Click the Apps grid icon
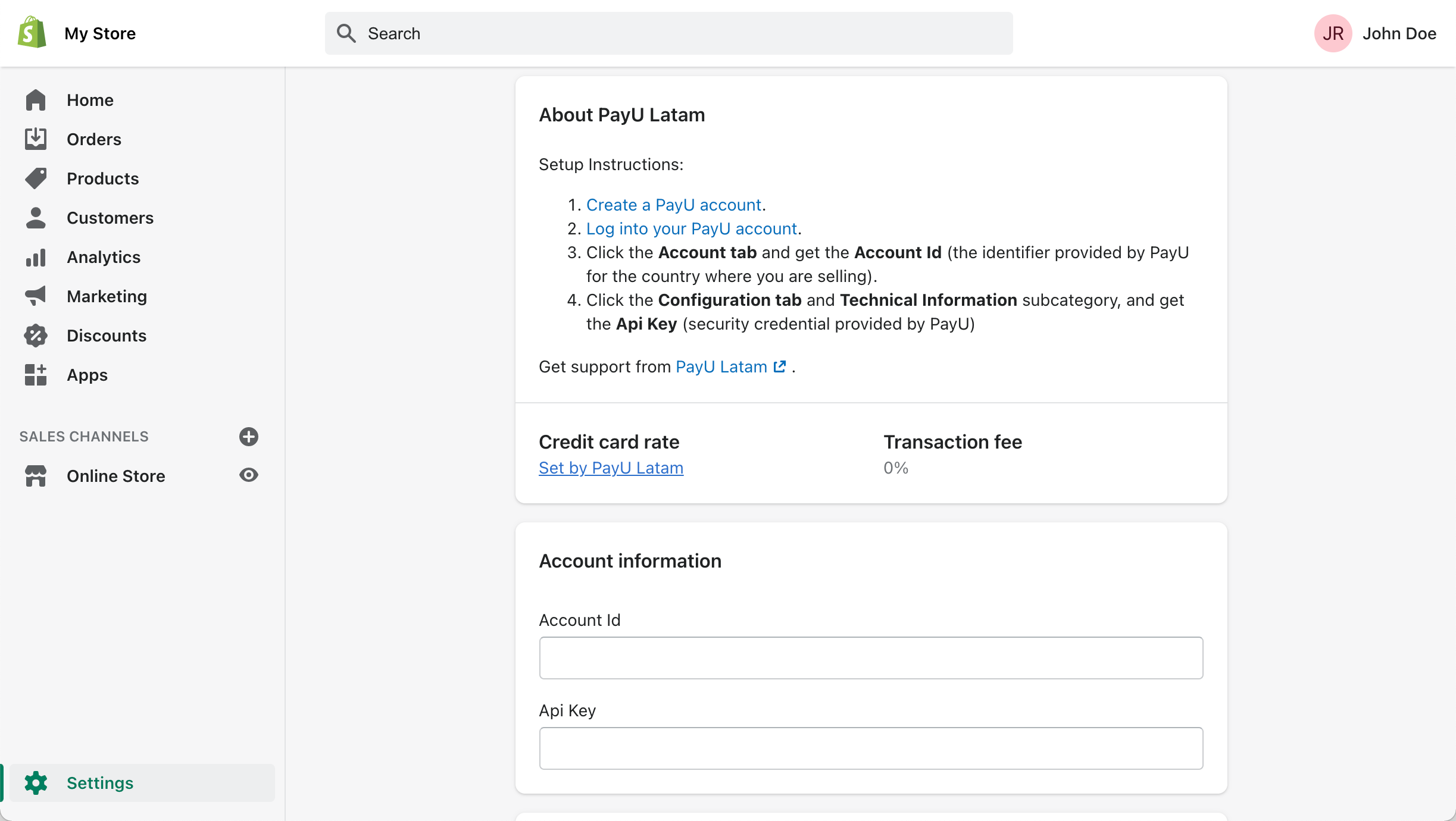 (36, 375)
